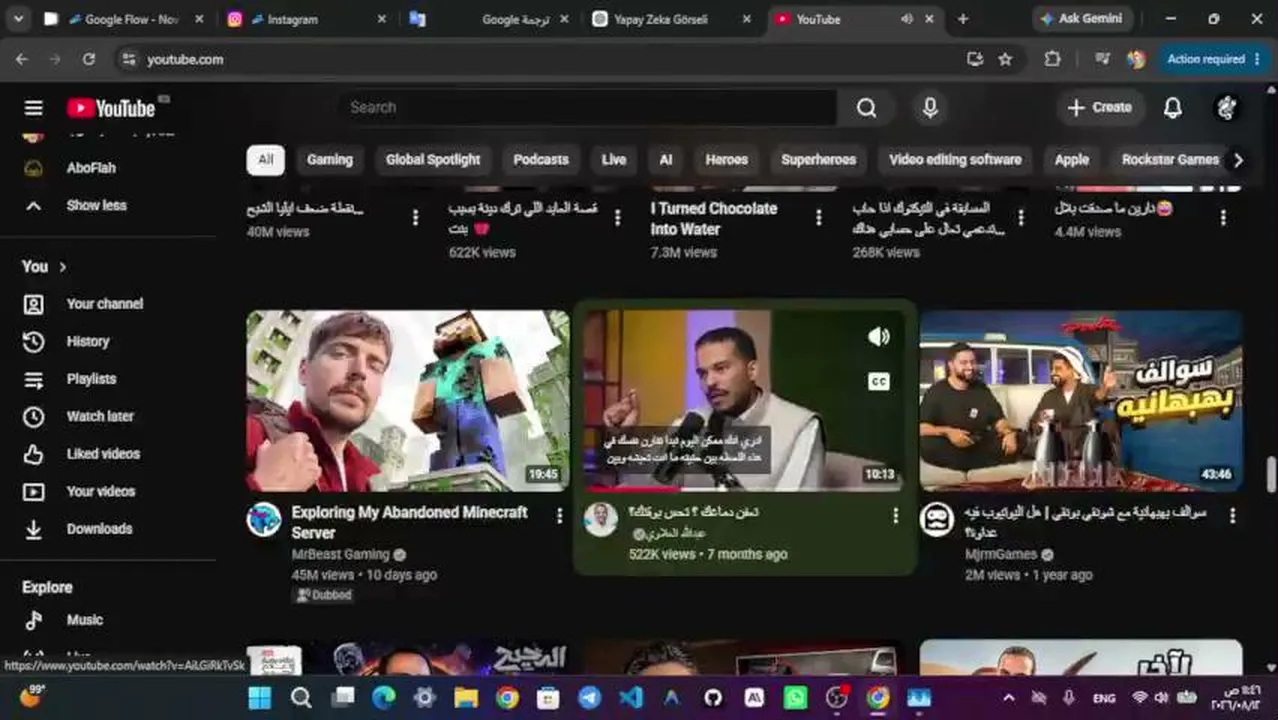Screen dimensions: 1278x720
Task: Open the MjrmGames 43:46 video thumbnail
Action: [1081, 400]
